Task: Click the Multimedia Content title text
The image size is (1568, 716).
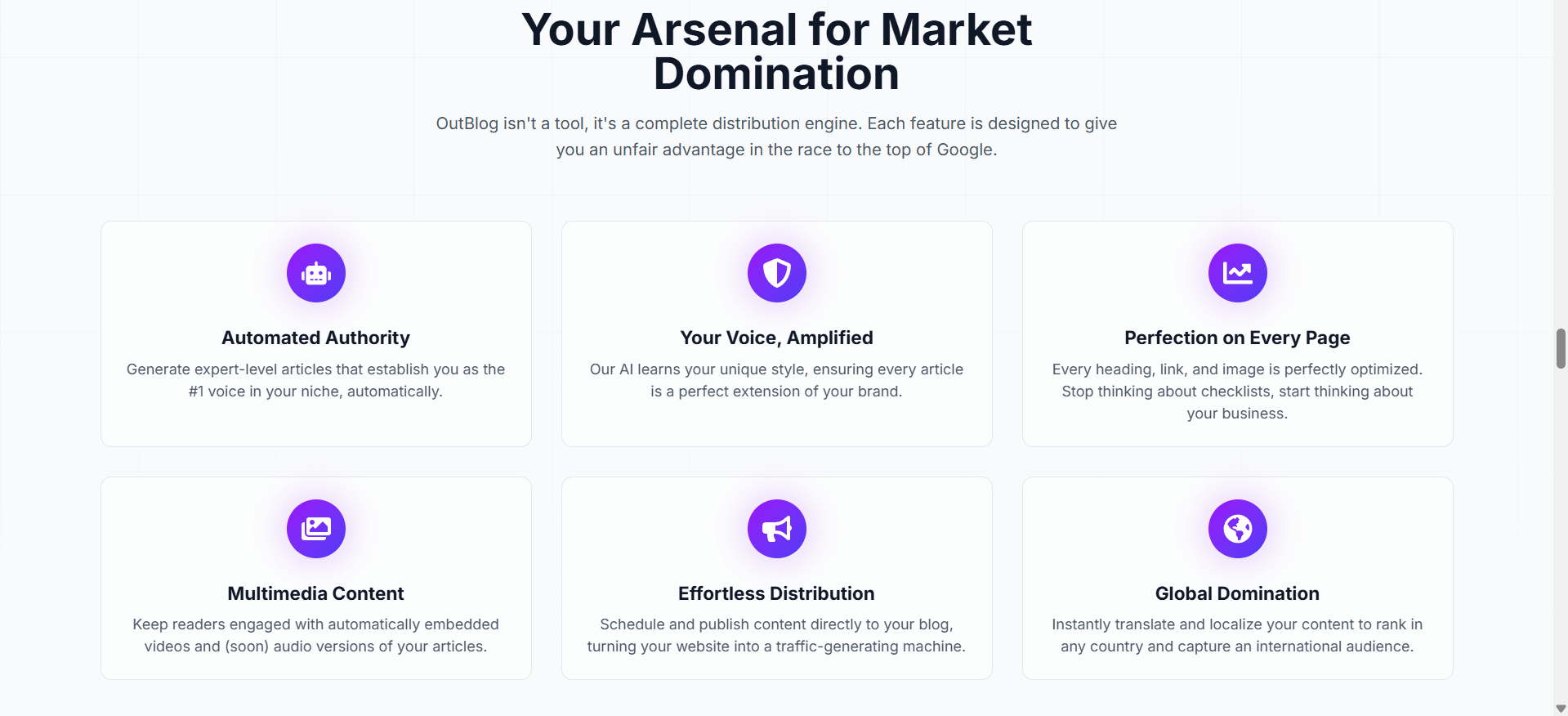Action: (x=315, y=594)
